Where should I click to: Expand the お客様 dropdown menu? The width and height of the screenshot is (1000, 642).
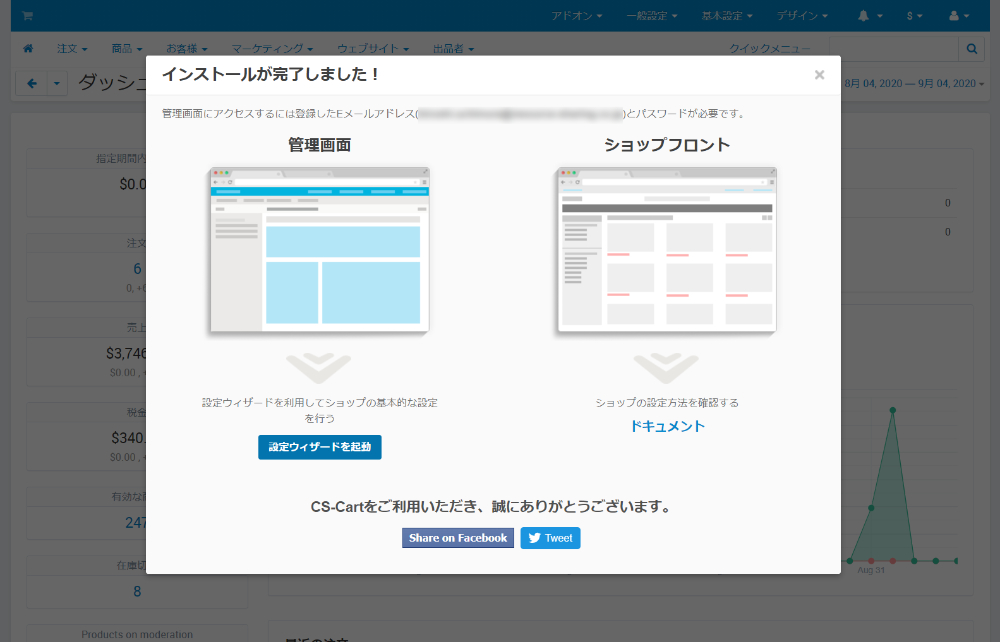187,48
